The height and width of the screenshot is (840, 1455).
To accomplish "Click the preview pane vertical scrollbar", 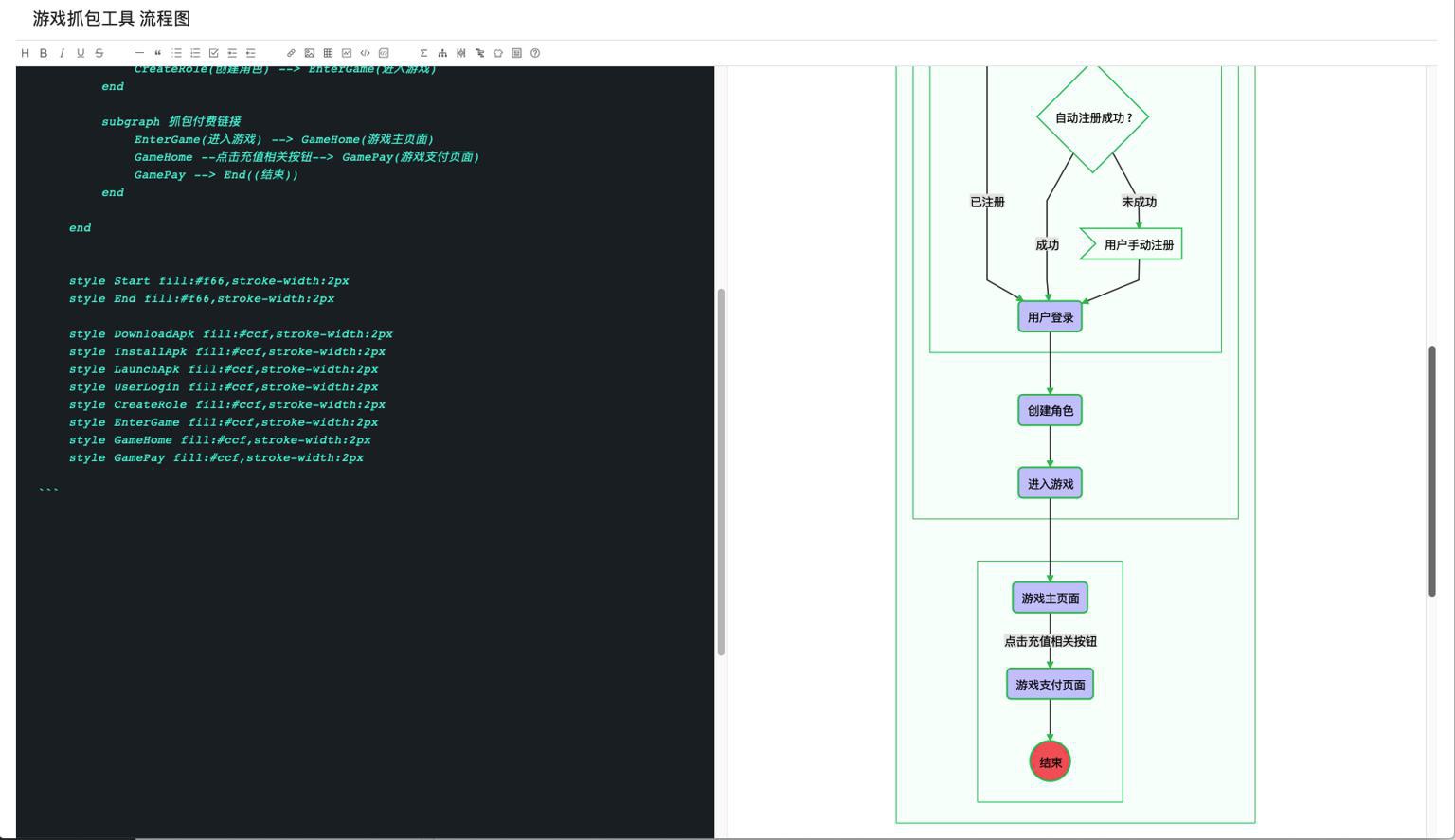I will pyautogui.click(x=1432, y=471).
